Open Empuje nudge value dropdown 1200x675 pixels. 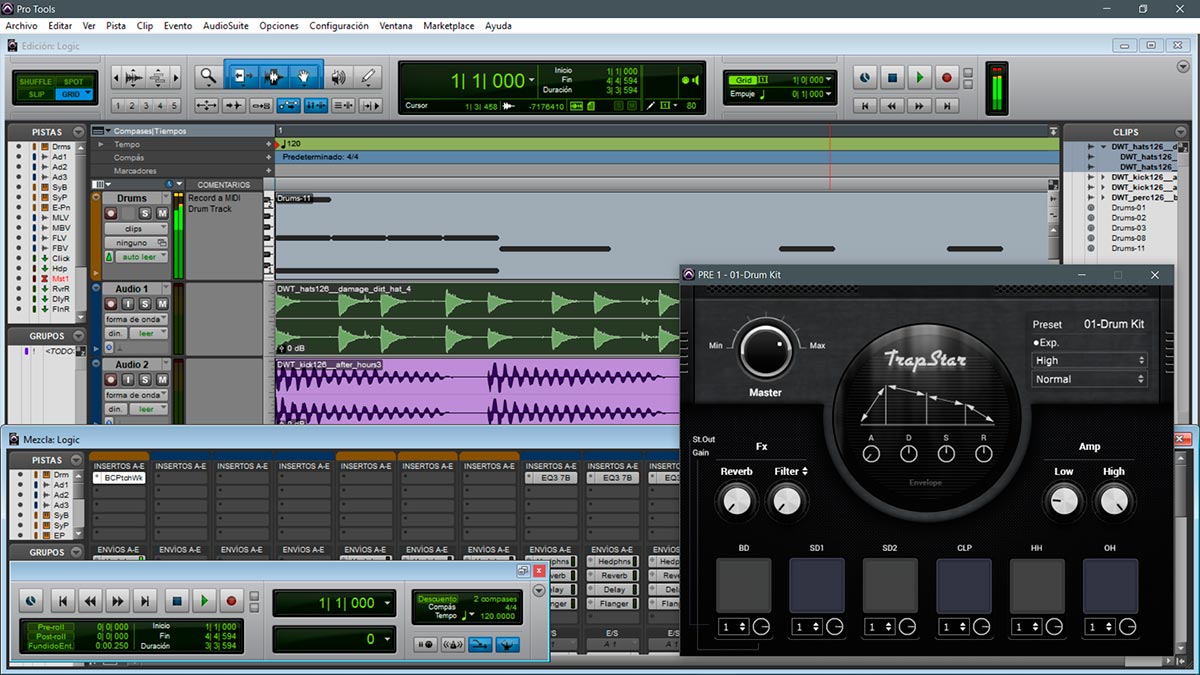tap(829, 95)
